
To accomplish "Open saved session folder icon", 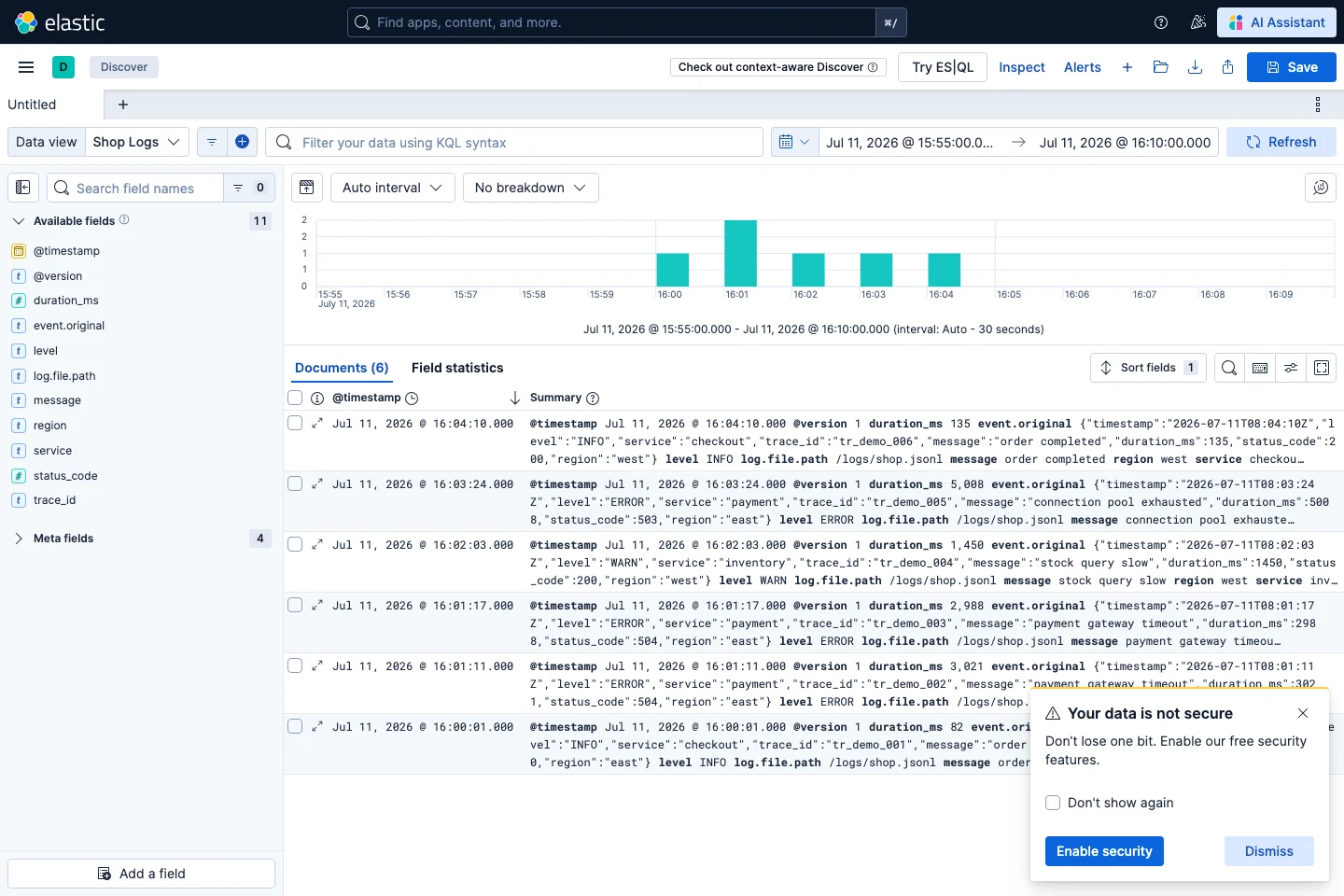I will click(x=1161, y=67).
